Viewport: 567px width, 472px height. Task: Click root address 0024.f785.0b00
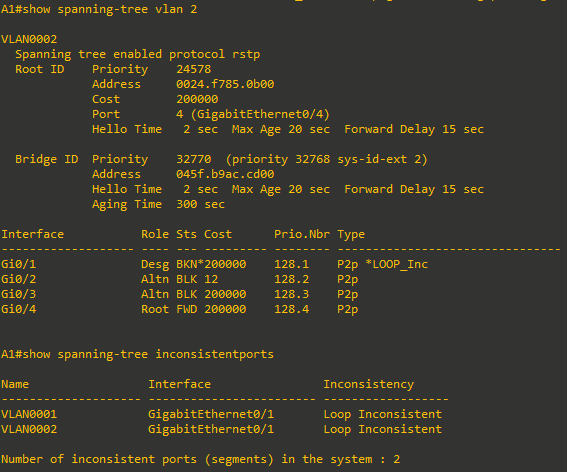(x=225, y=84)
